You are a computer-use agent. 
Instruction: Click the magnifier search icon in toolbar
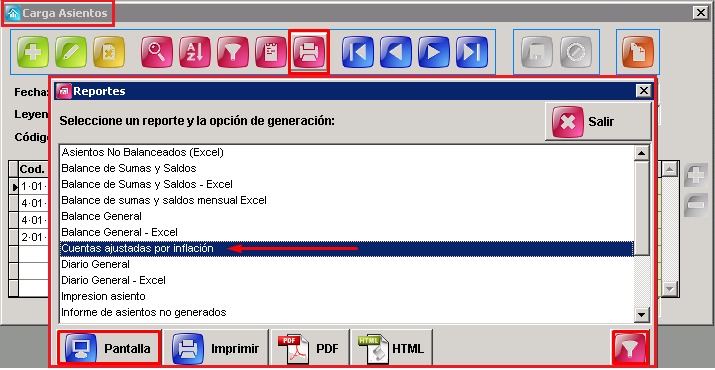pyautogui.click(x=157, y=52)
